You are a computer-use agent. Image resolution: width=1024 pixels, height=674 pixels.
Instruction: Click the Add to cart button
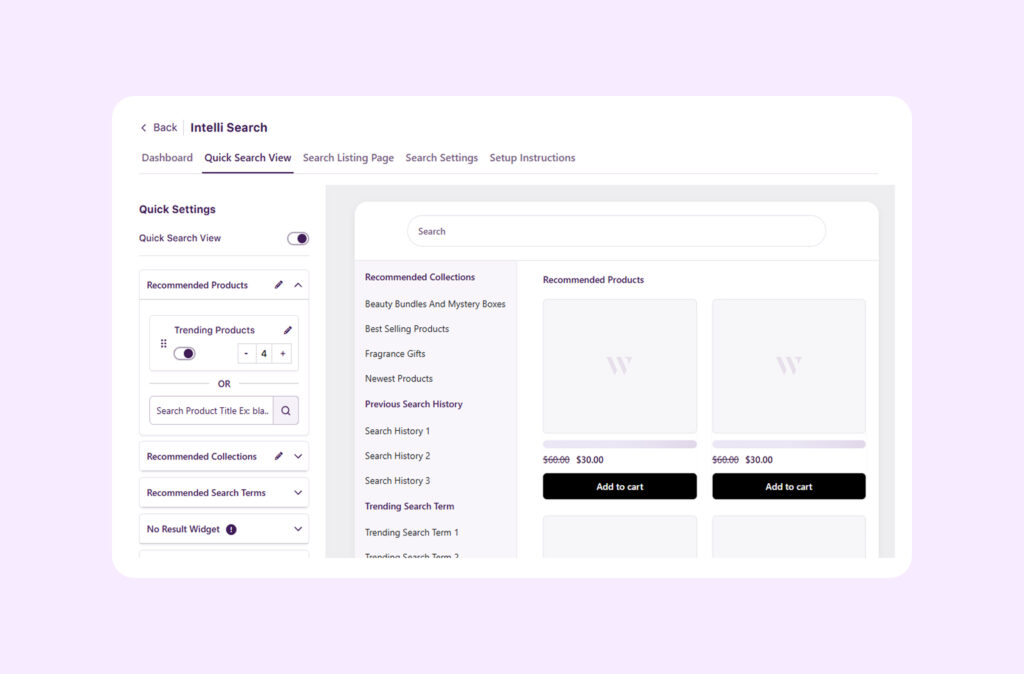619,486
